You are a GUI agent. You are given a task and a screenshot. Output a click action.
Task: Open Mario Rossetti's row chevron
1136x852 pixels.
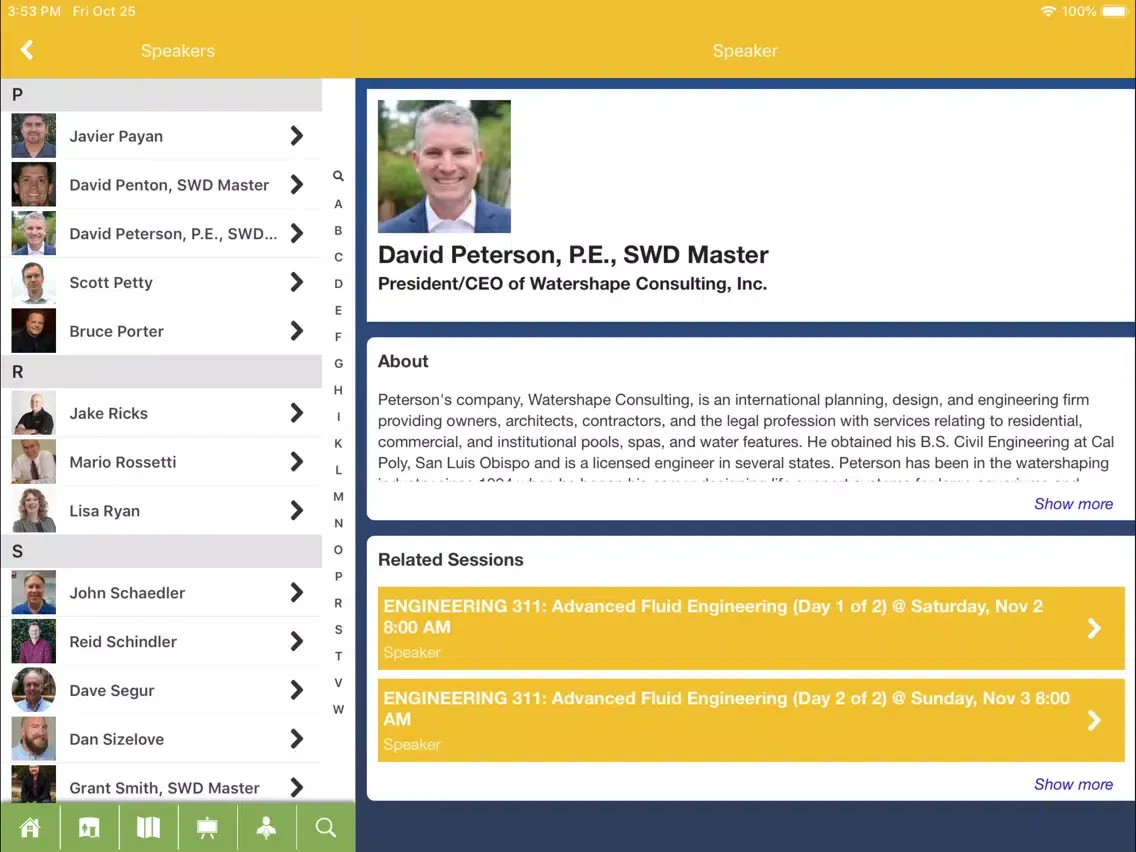[296, 462]
